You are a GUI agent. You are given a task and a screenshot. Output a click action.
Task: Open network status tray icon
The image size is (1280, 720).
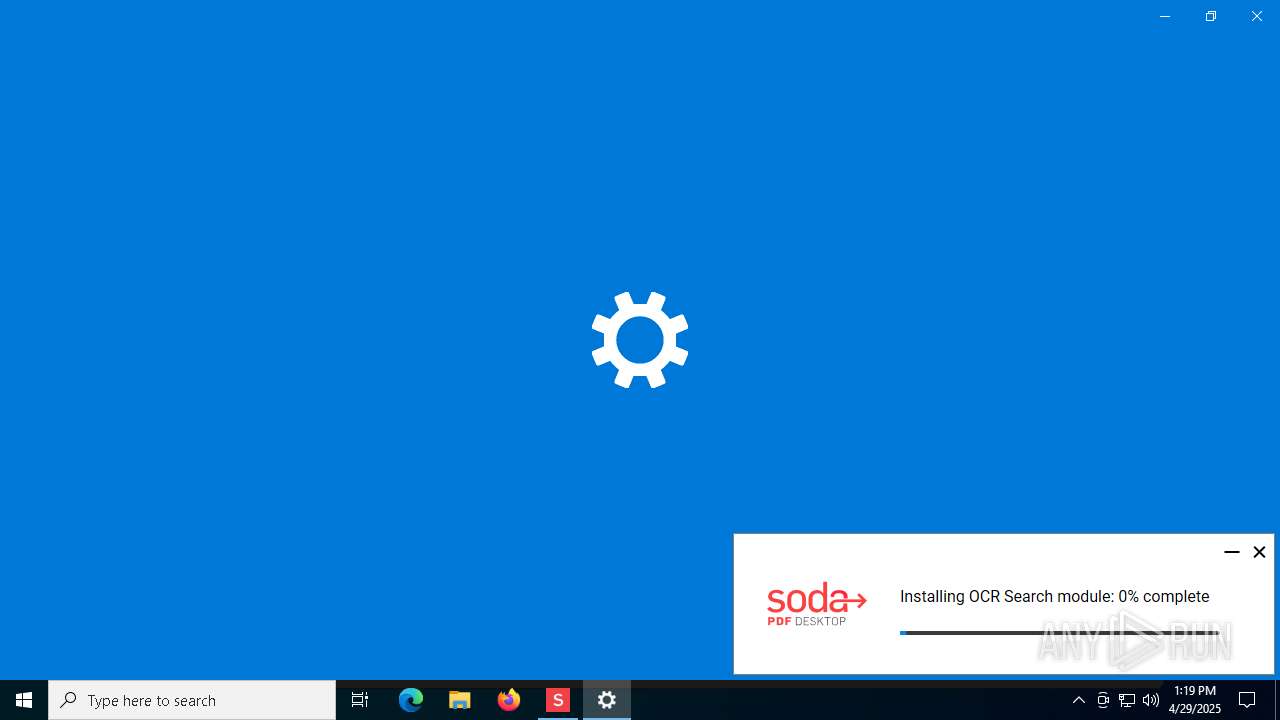(x=1127, y=700)
